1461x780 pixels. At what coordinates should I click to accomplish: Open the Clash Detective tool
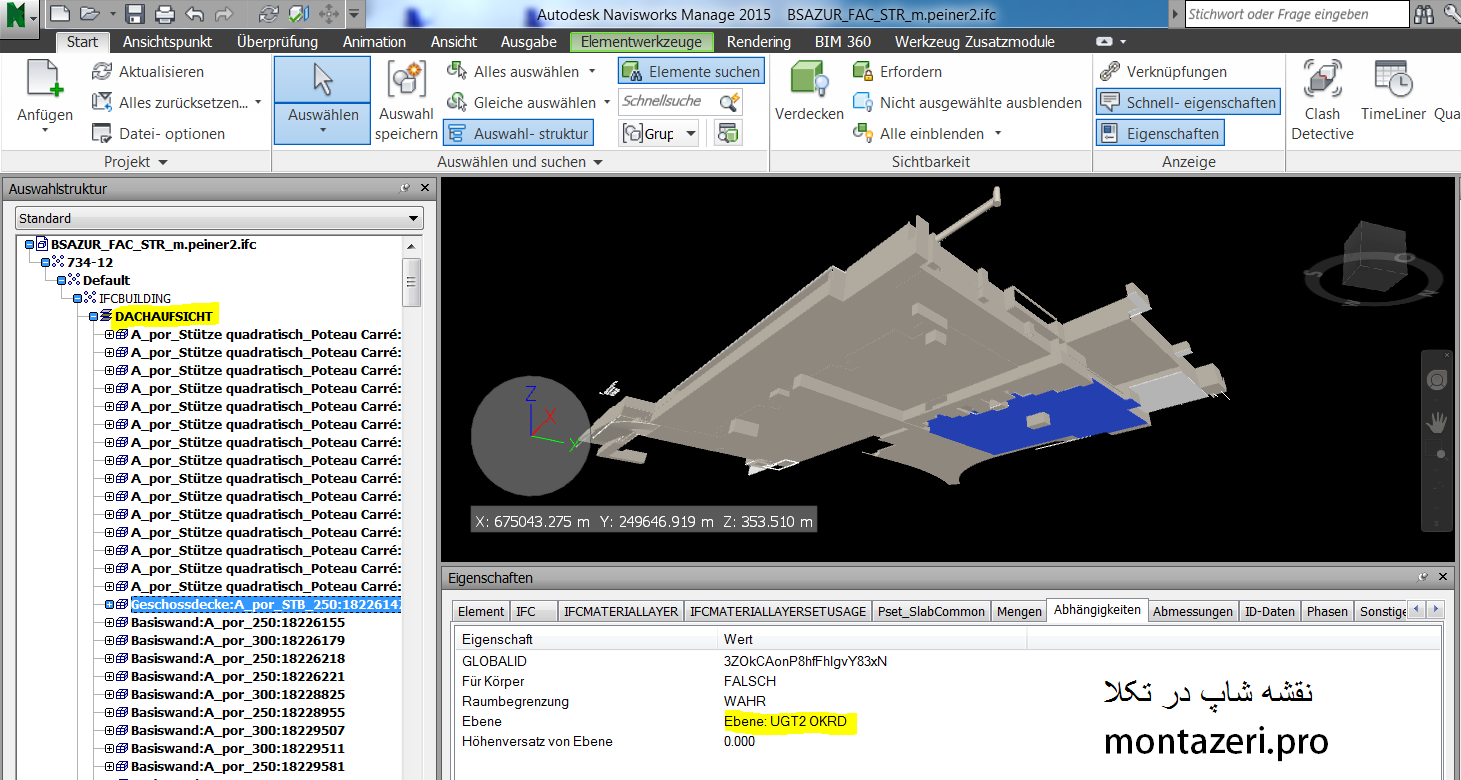point(1322,100)
